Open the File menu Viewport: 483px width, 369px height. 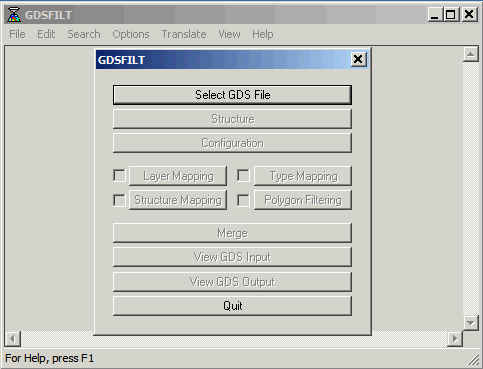click(x=17, y=34)
